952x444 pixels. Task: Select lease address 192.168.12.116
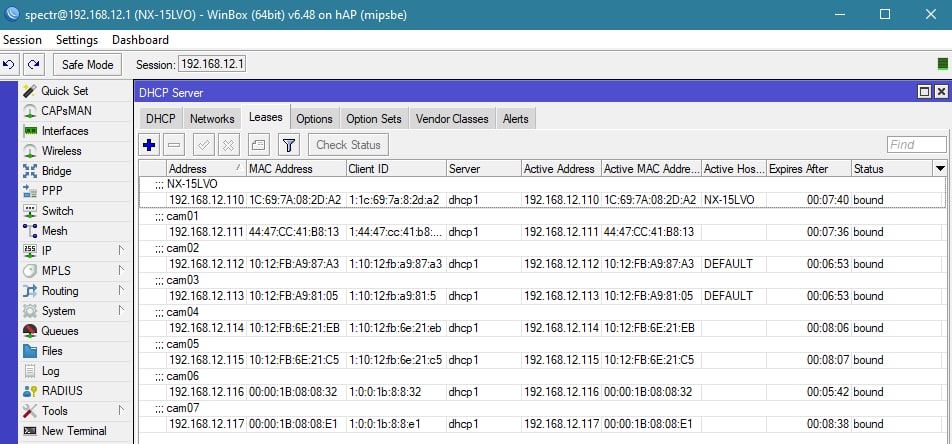(206, 392)
